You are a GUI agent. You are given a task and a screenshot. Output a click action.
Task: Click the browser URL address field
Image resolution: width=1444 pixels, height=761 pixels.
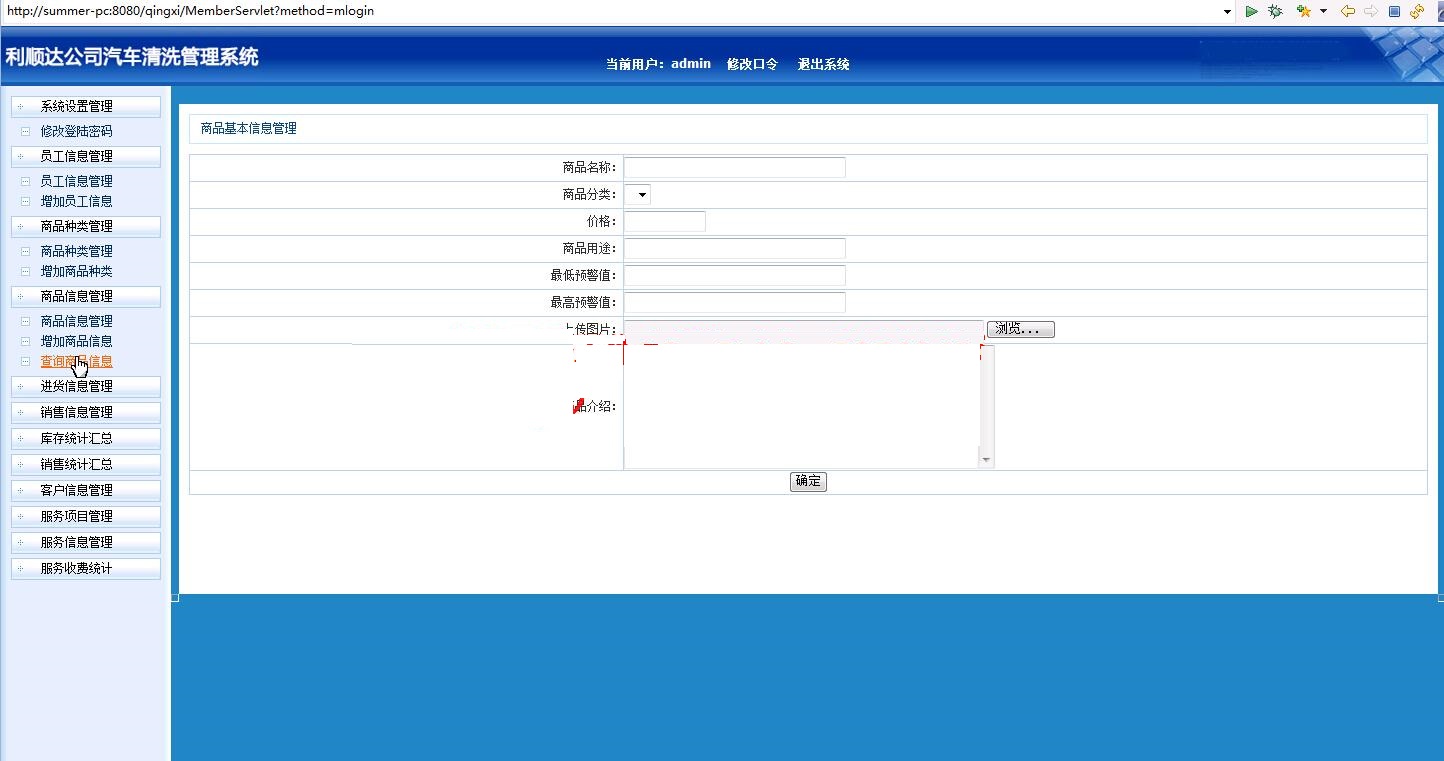tap(610, 11)
